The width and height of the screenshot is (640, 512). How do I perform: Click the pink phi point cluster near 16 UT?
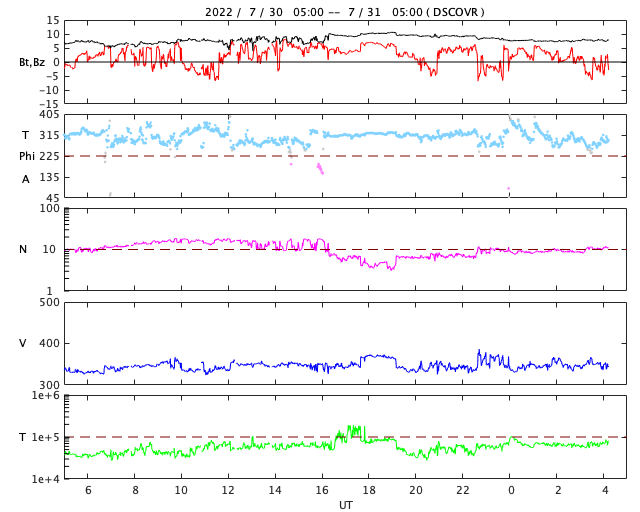point(320,168)
